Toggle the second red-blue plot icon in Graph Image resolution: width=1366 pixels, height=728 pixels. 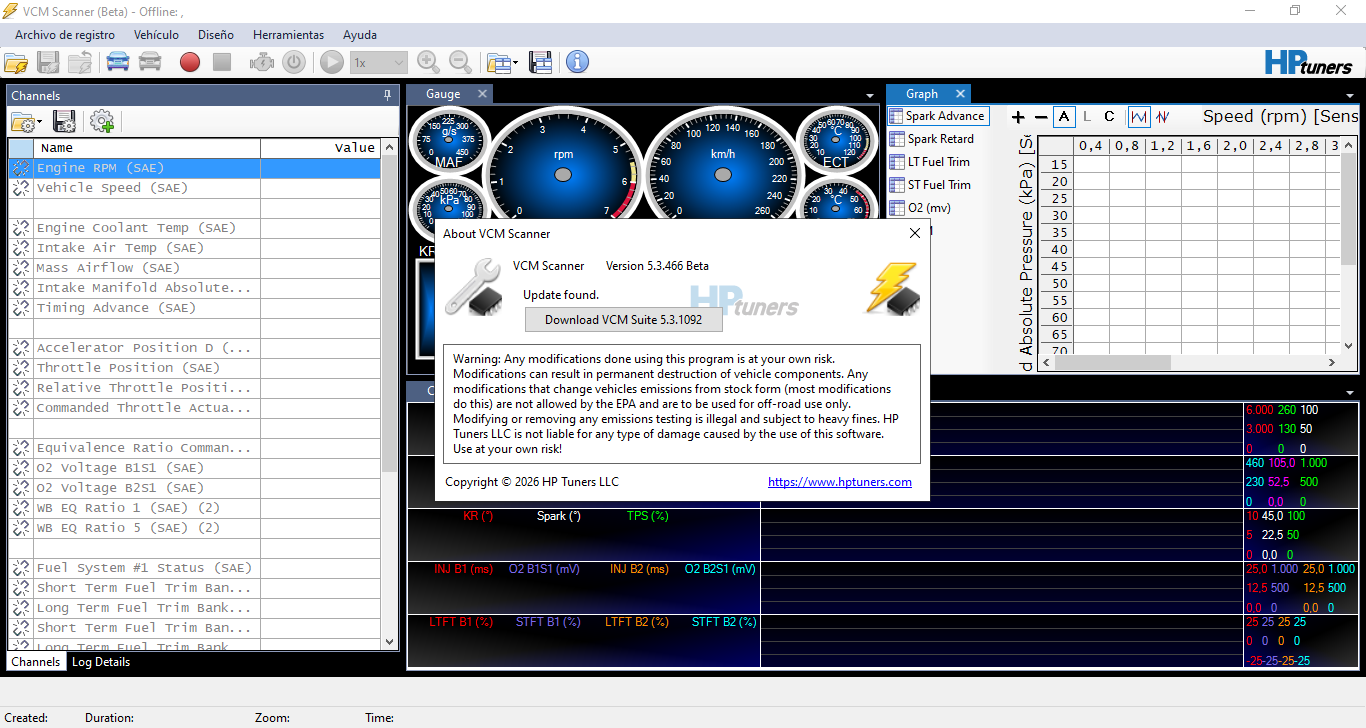(x=1162, y=116)
